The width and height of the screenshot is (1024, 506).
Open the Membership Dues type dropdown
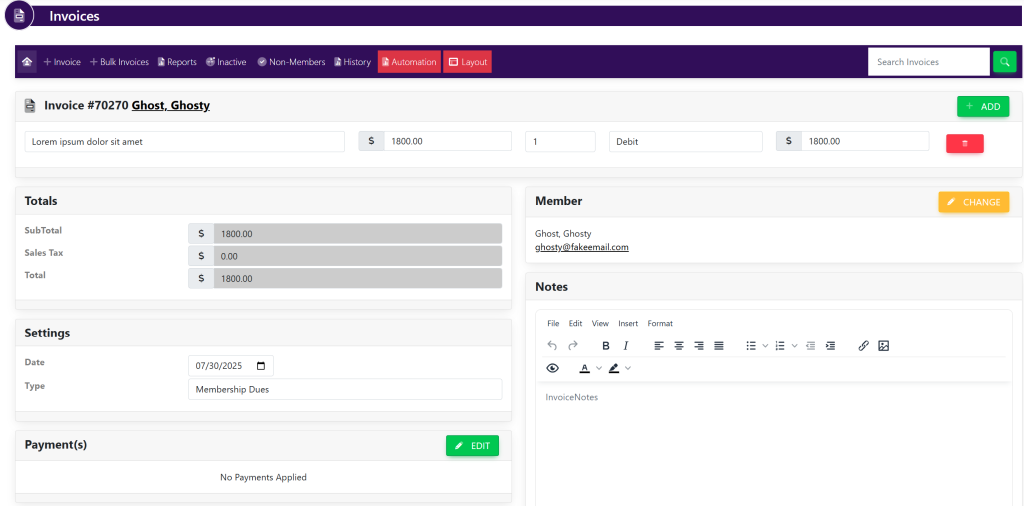click(344, 389)
